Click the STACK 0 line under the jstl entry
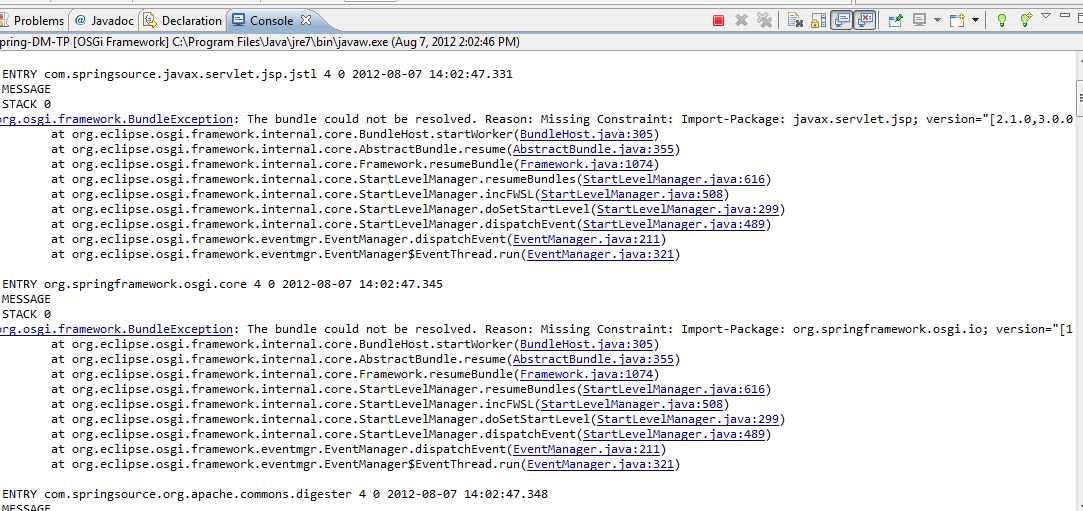The height and width of the screenshot is (511, 1083). tap(26, 104)
